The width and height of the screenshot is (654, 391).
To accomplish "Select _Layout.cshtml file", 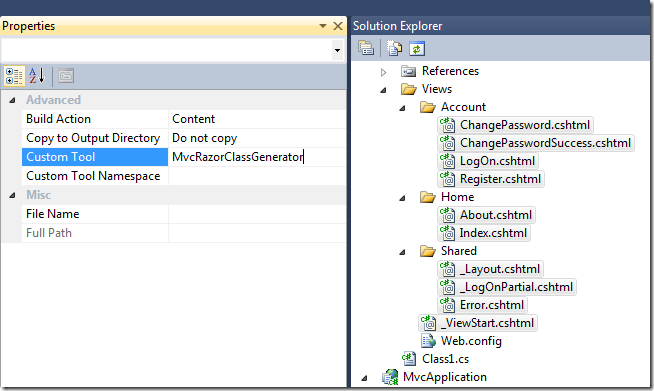I will point(500,269).
